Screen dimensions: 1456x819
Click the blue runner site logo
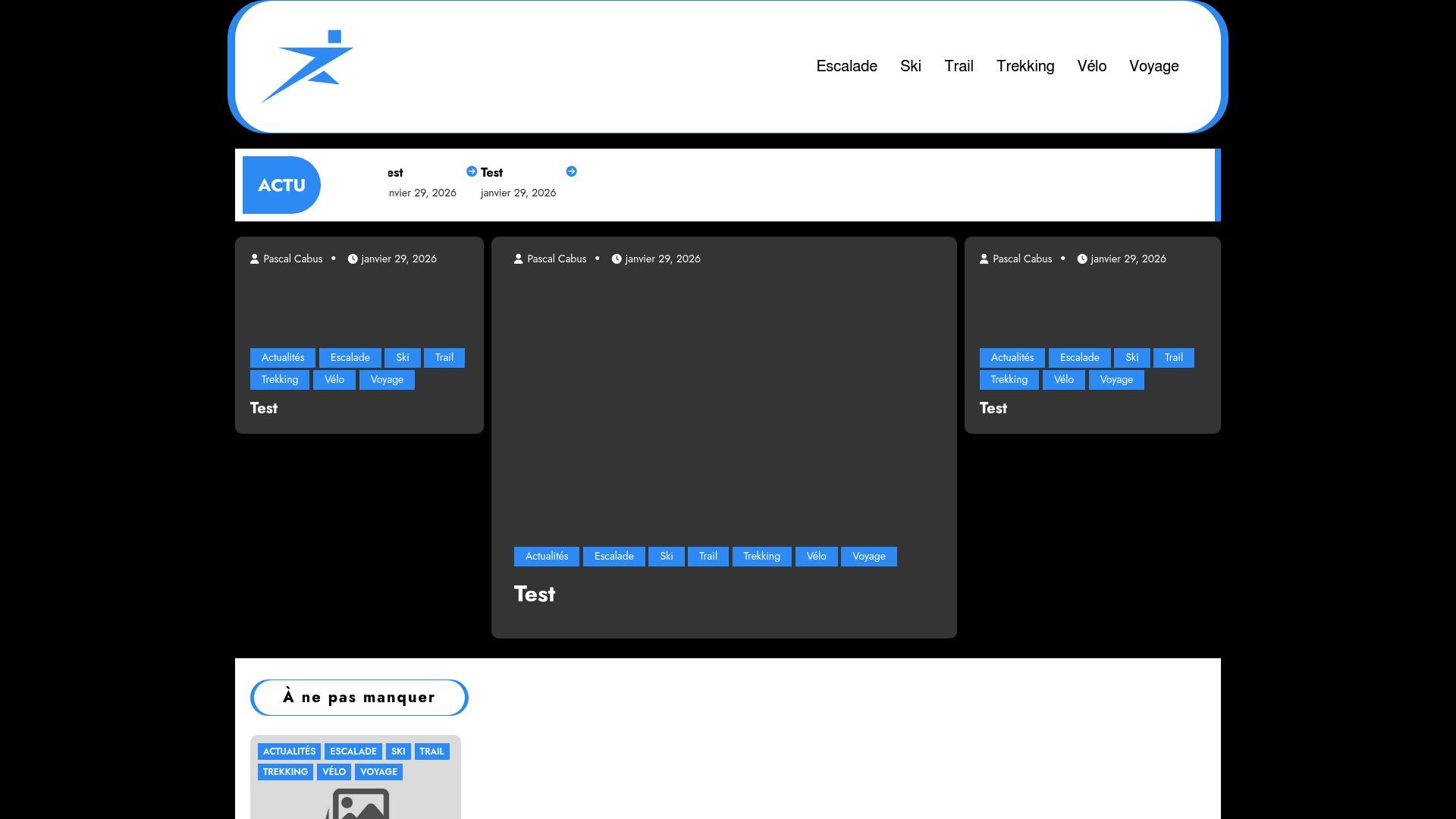click(x=307, y=67)
